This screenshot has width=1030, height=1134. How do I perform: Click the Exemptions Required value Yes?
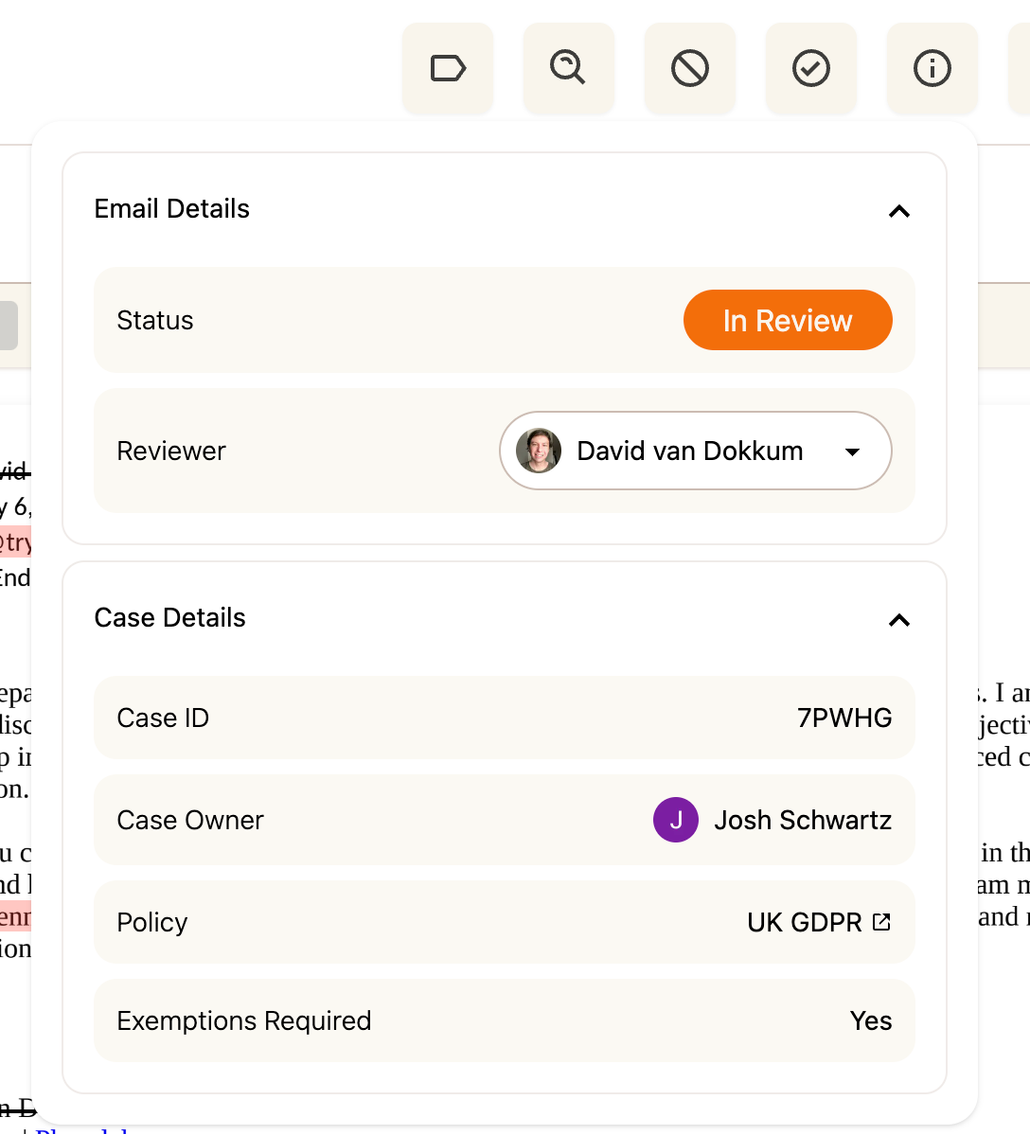click(x=871, y=1020)
